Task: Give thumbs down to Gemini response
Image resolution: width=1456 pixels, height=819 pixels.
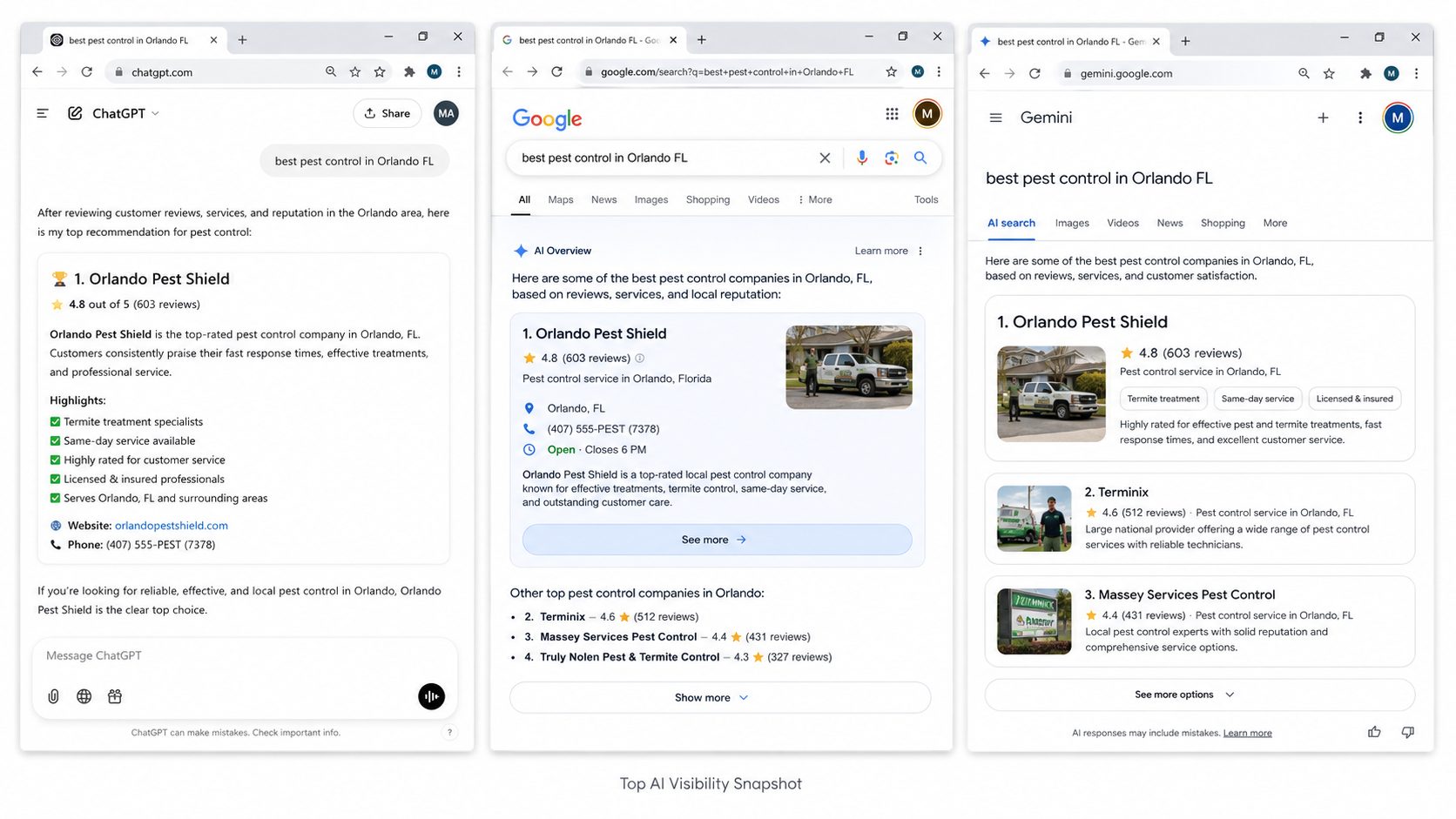Action: pos(1407,732)
